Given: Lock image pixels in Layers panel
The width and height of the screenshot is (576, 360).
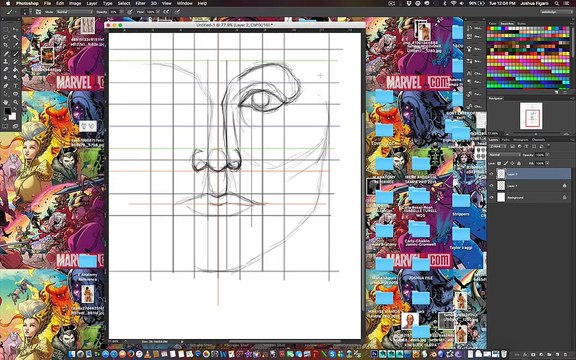Looking at the screenshot, I should [x=505, y=163].
